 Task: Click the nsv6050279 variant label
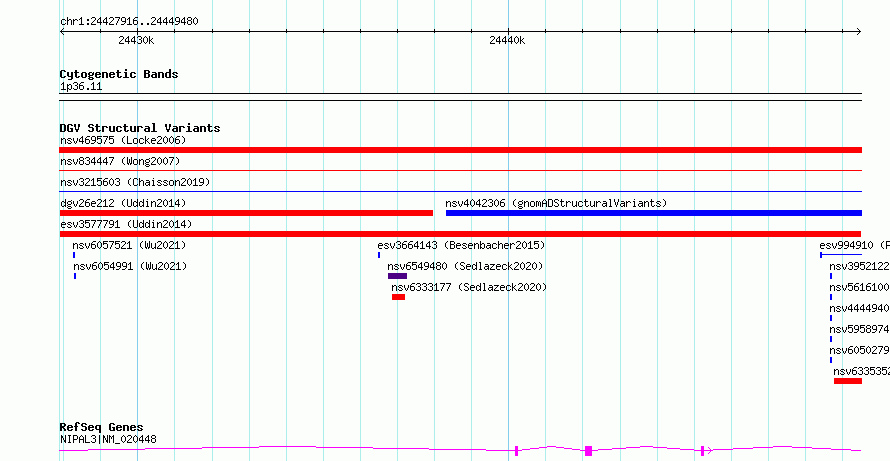[859, 350]
